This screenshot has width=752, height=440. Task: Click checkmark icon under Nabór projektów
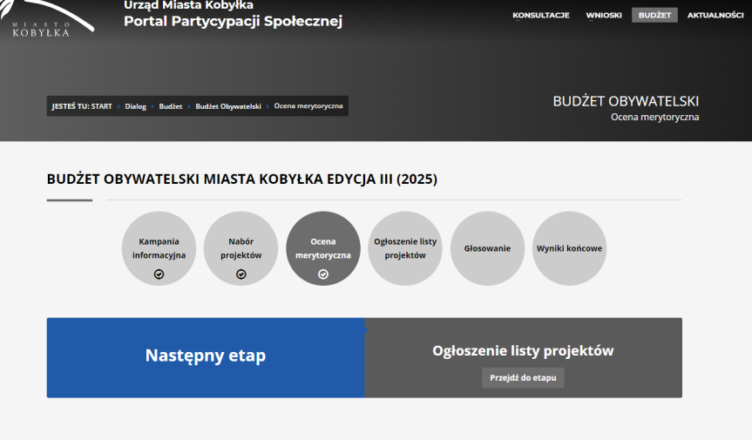241,274
